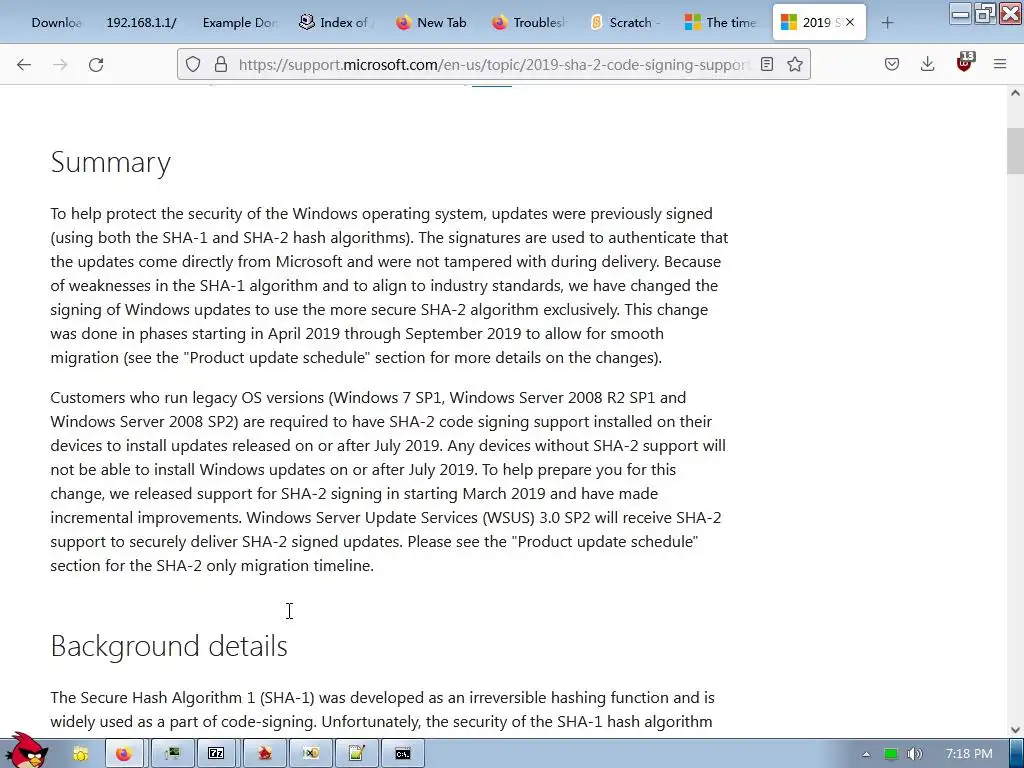This screenshot has width=1024, height=768.
Task: Click the forward navigation arrow
Action: click(x=60, y=65)
